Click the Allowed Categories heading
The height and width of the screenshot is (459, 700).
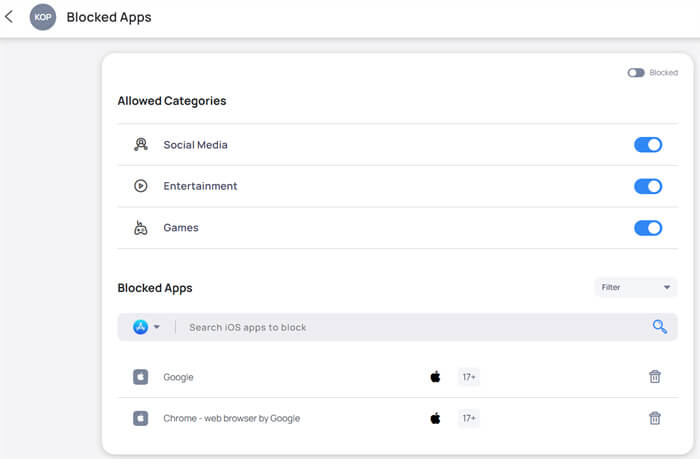click(x=172, y=101)
